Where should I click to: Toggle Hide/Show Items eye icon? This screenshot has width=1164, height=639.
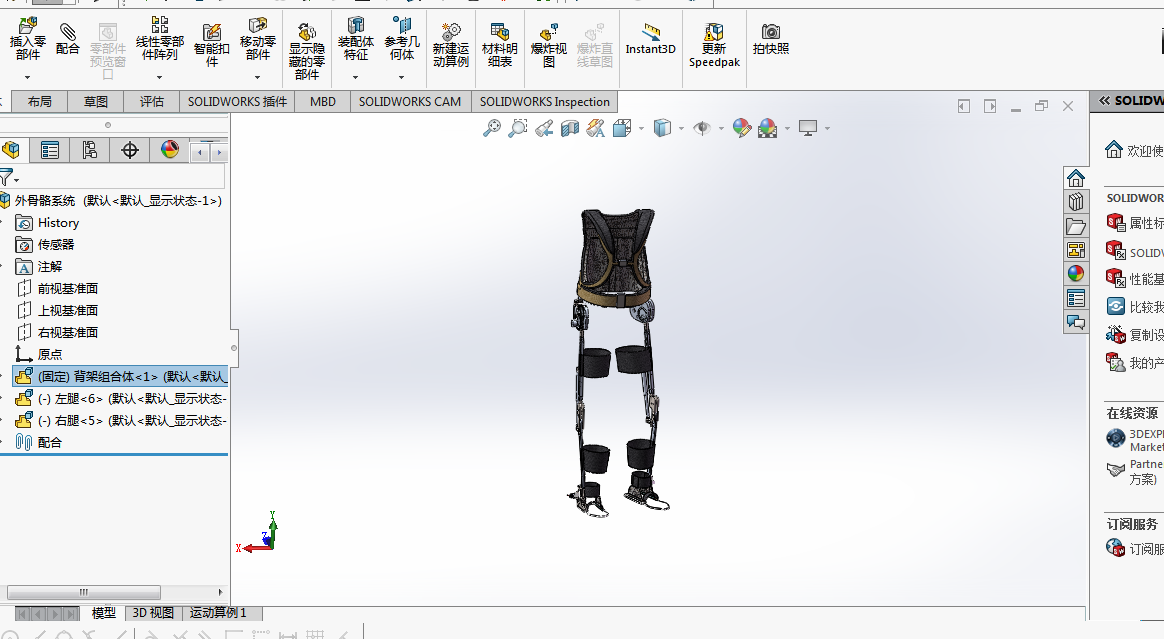click(x=702, y=128)
